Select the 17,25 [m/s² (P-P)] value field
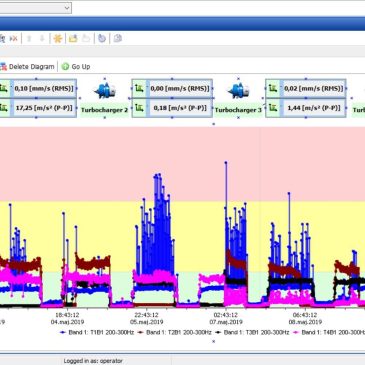 (44, 108)
